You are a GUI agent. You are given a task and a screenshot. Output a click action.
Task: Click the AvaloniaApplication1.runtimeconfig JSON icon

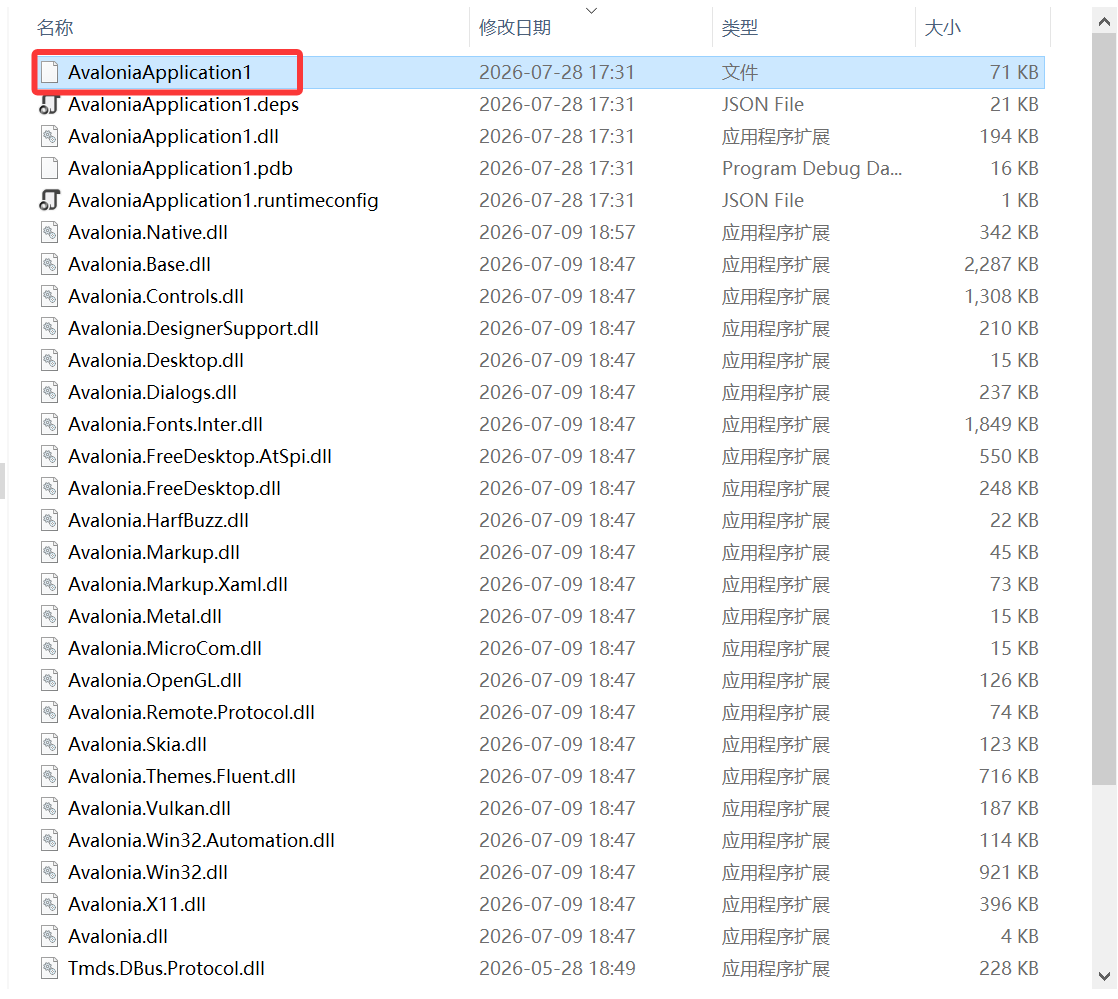(x=49, y=200)
